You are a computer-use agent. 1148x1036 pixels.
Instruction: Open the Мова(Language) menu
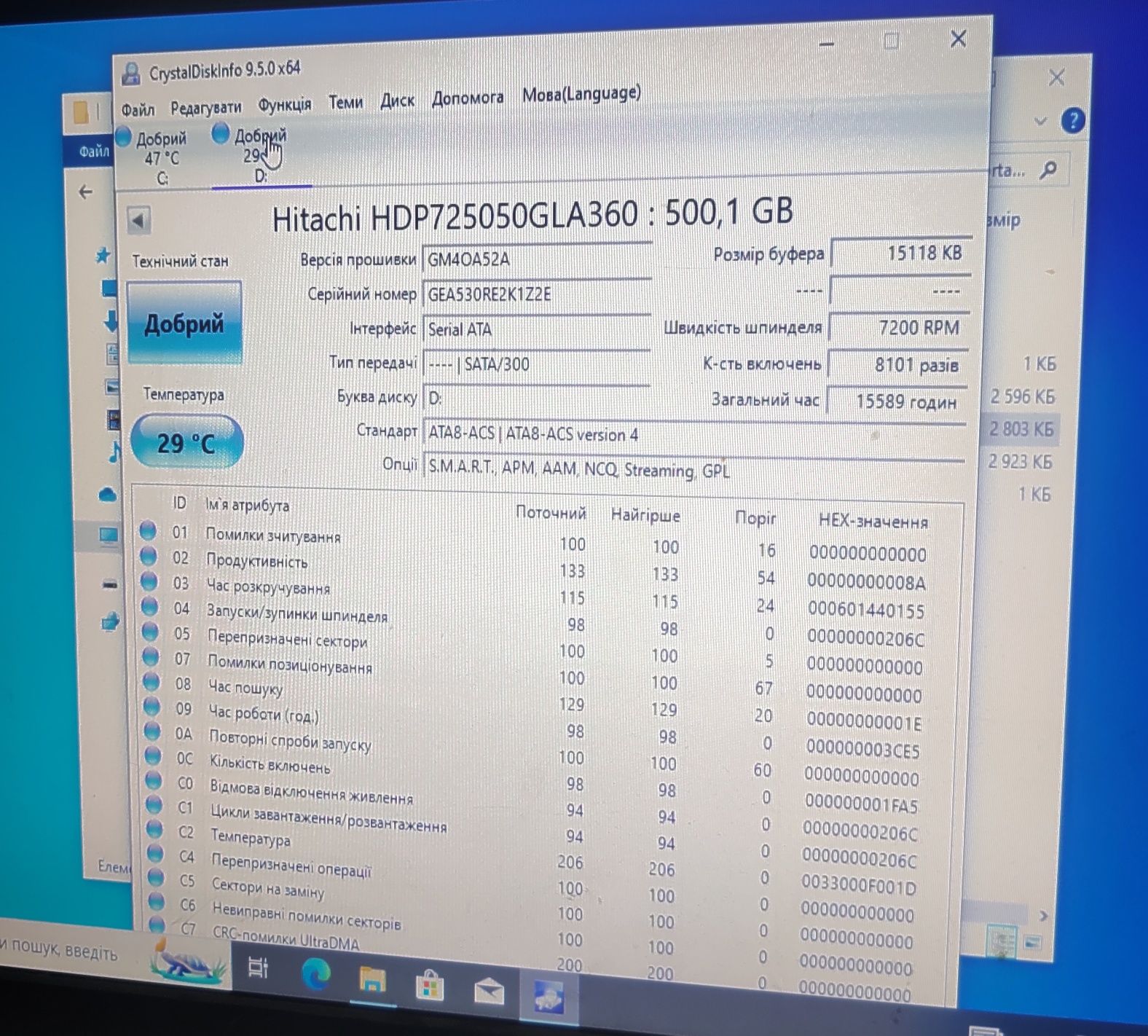581,93
